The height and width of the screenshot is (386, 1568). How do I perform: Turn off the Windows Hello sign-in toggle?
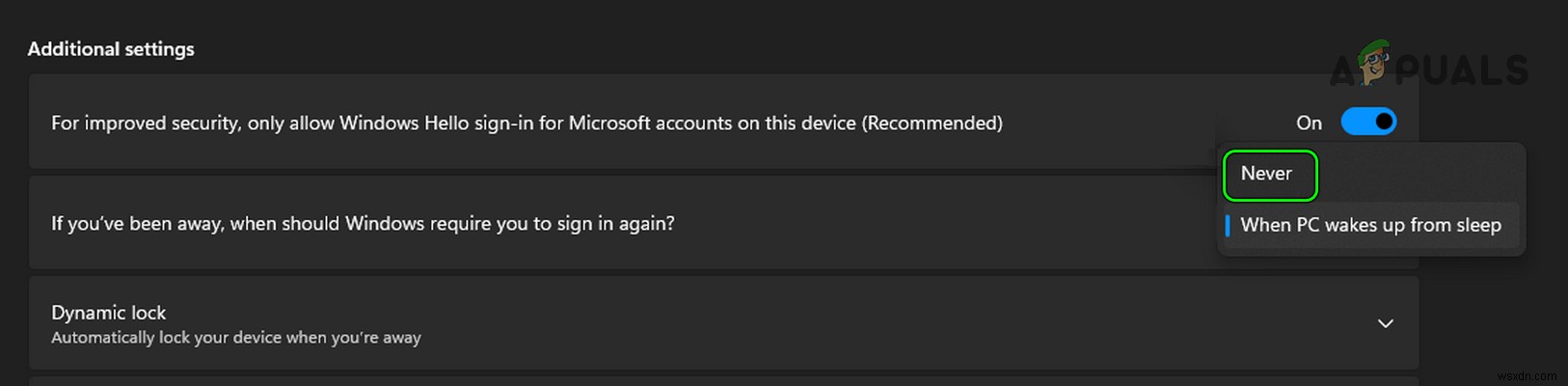click(1367, 122)
